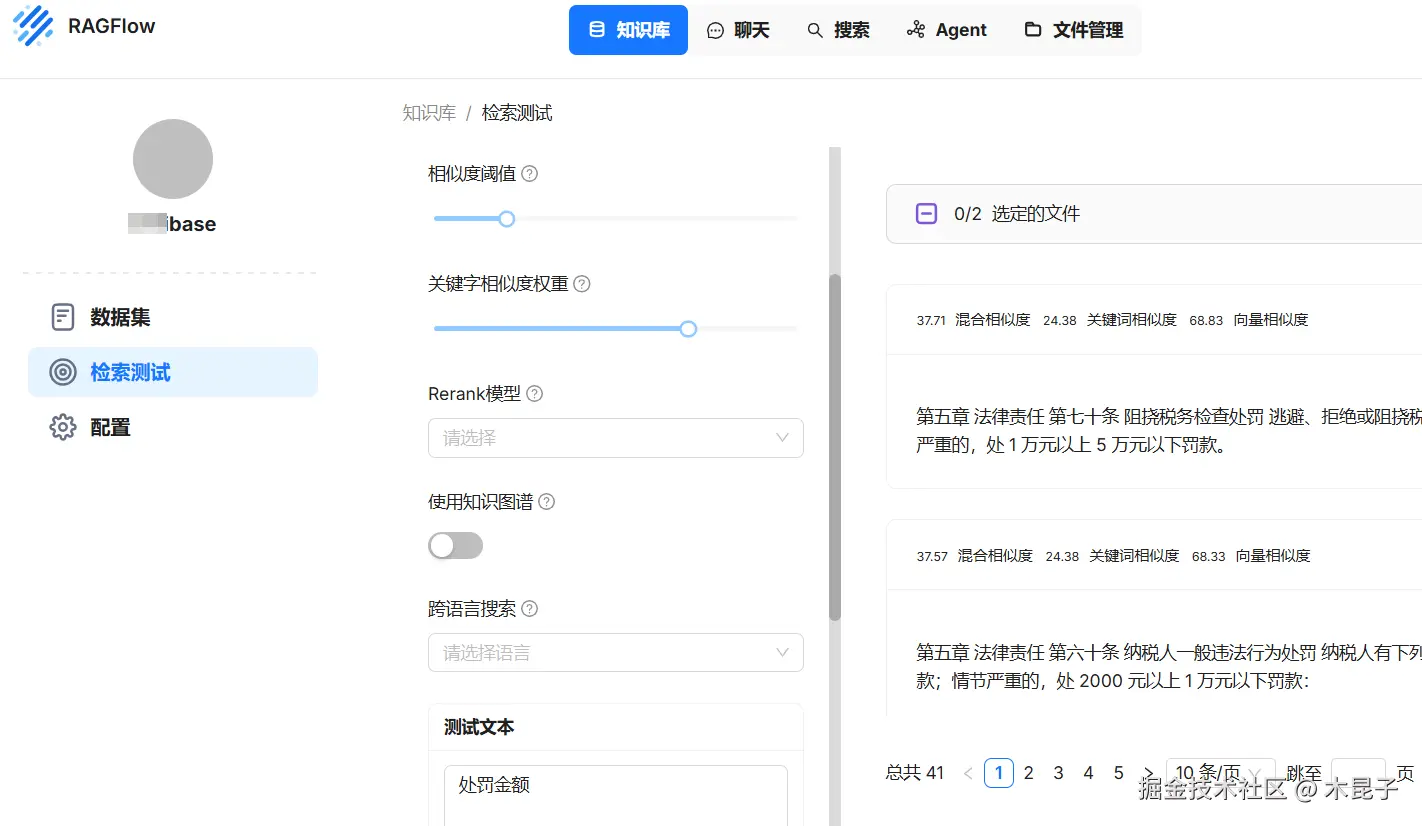This screenshot has width=1422, height=826.
Task: Open the Rerank模型 dropdown
Action: pos(616,438)
